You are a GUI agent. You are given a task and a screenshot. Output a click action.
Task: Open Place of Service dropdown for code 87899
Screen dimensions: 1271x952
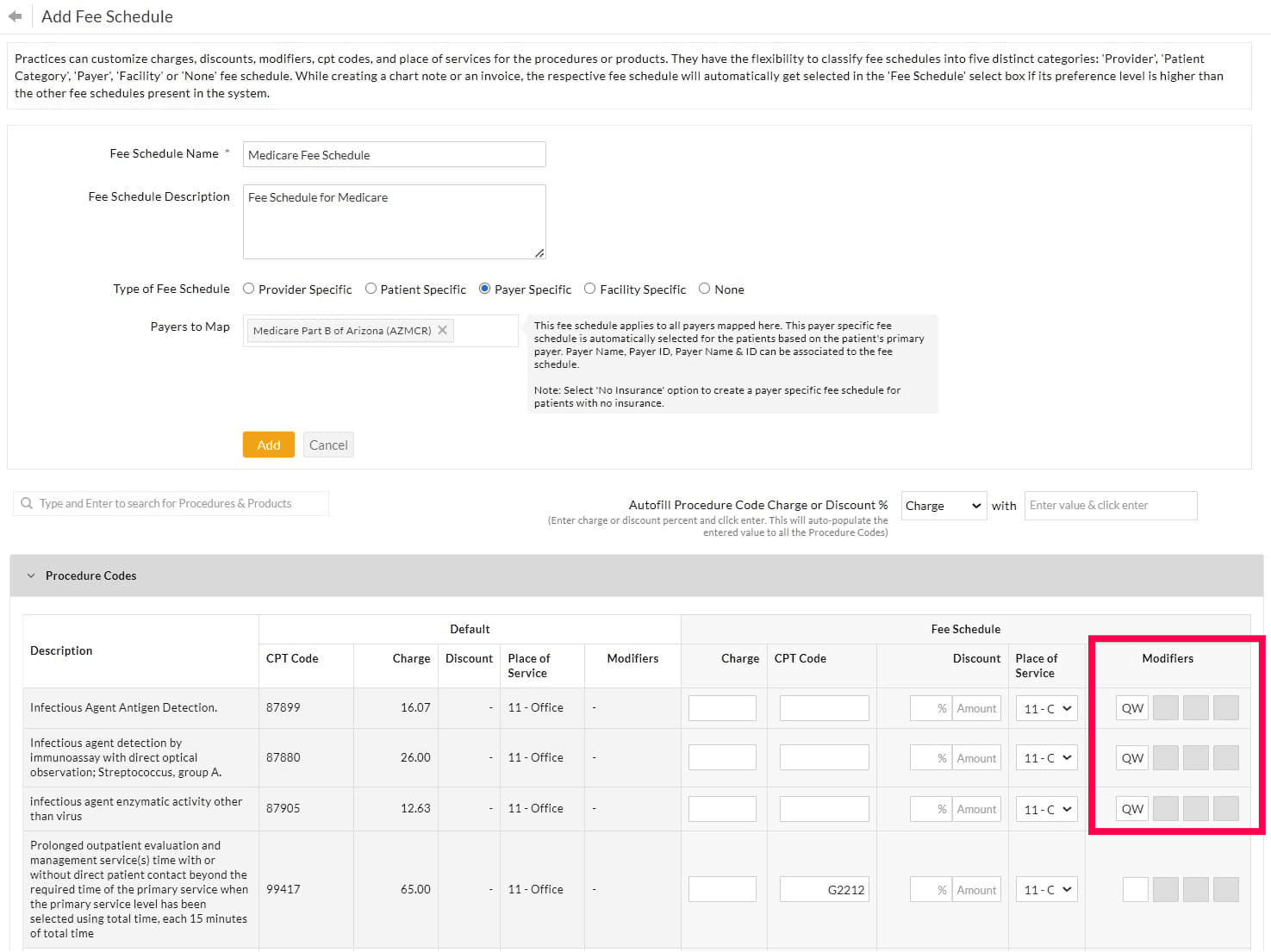[1047, 708]
